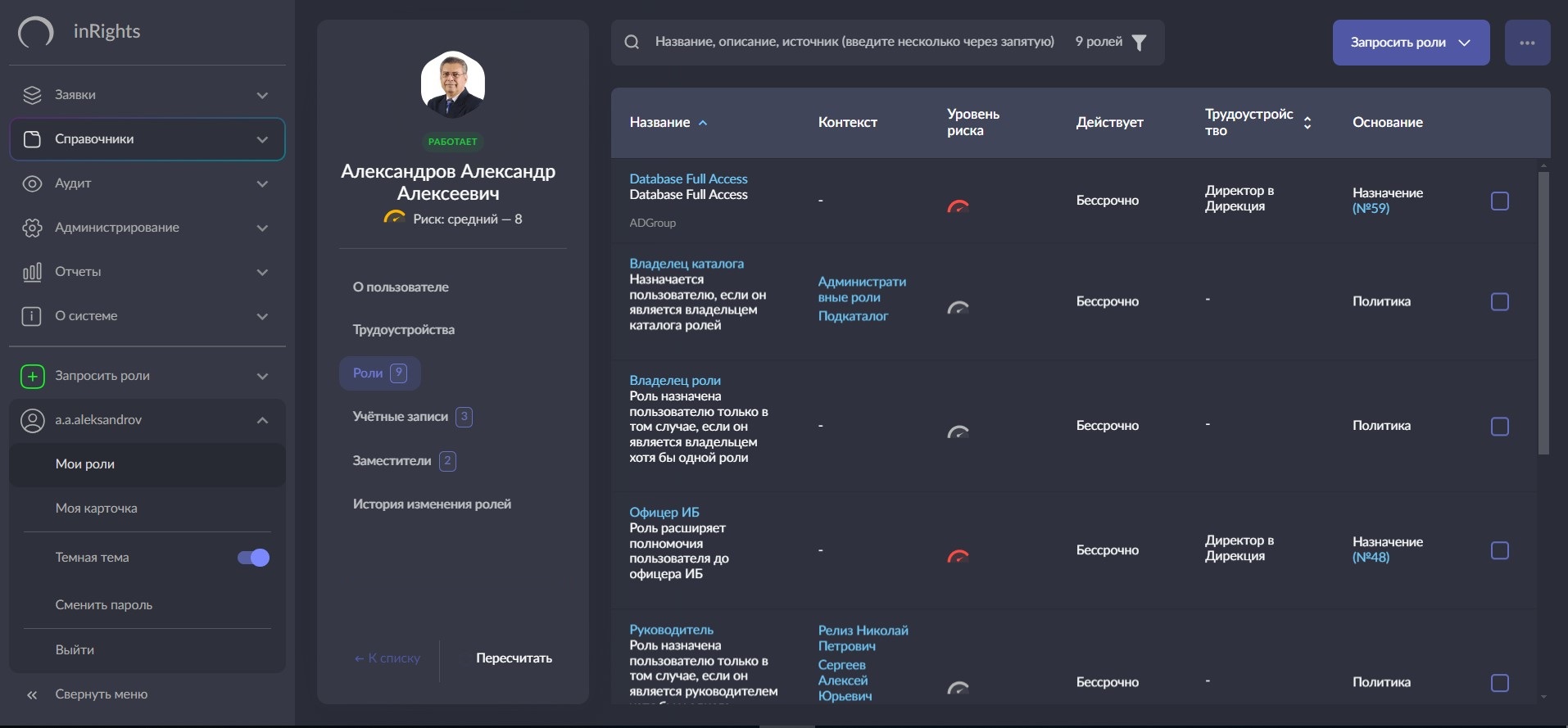Click the search magnifier icon
Image resolution: width=1568 pixels, height=728 pixels.
(x=632, y=42)
